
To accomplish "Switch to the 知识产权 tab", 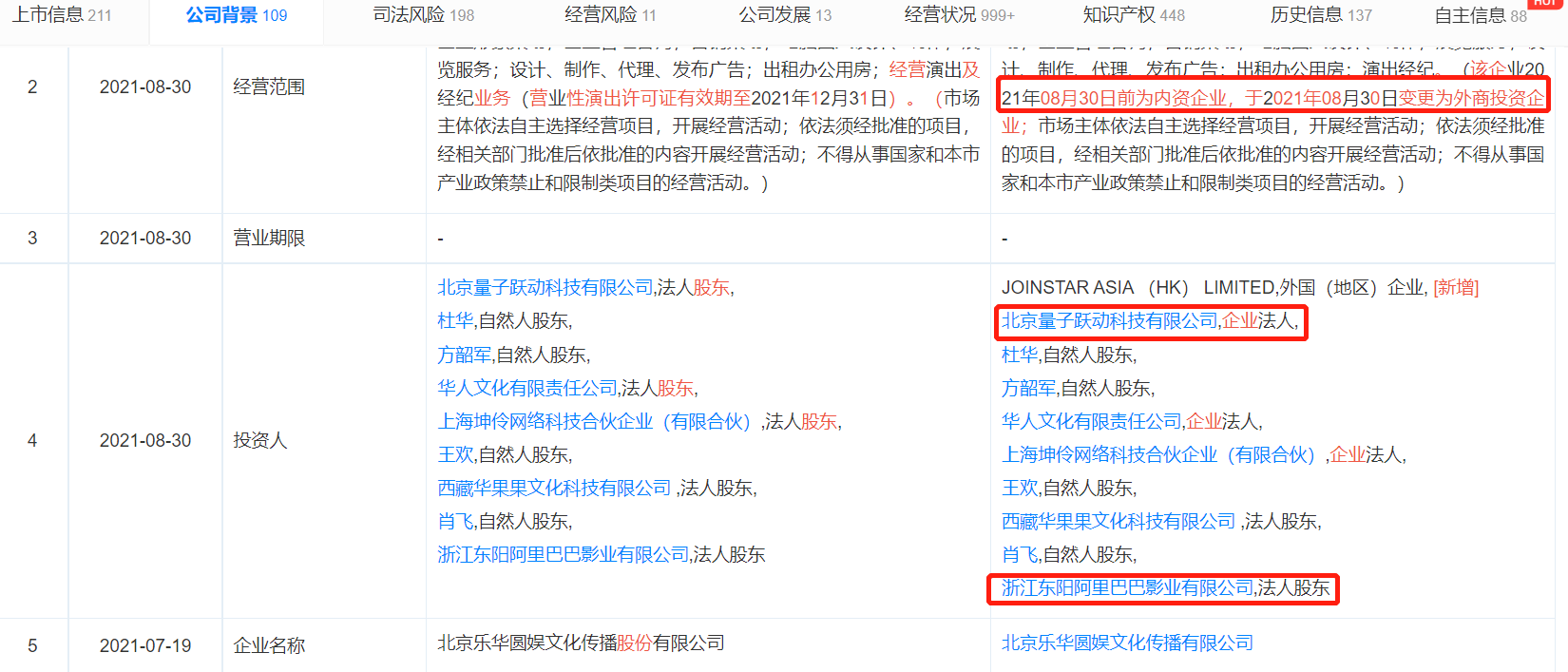I will coord(1134,15).
